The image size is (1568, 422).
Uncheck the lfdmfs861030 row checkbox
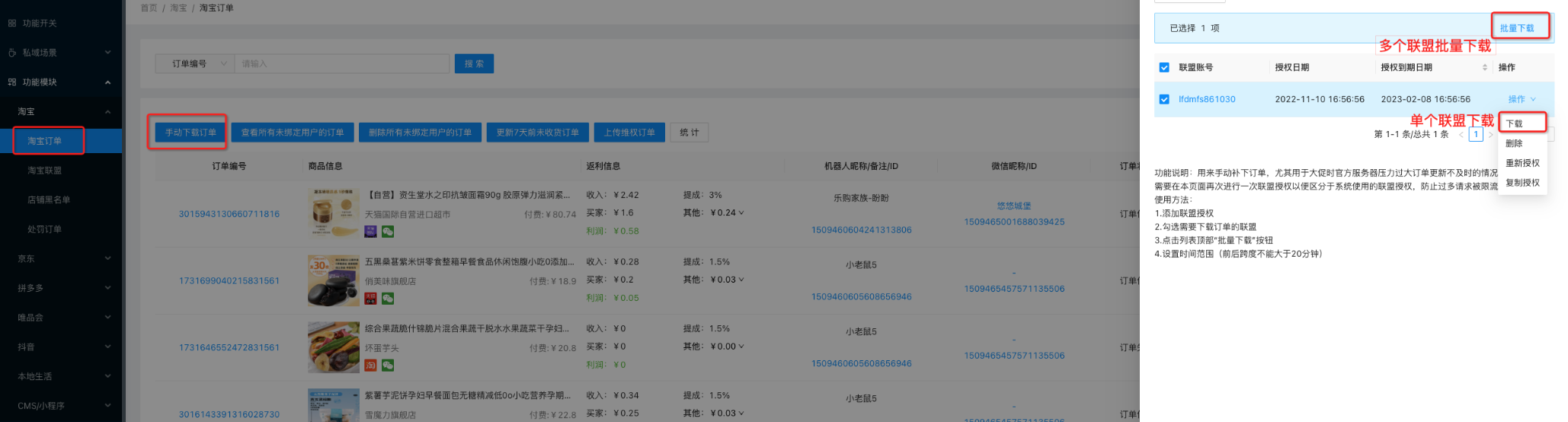(x=1164, y=99)
